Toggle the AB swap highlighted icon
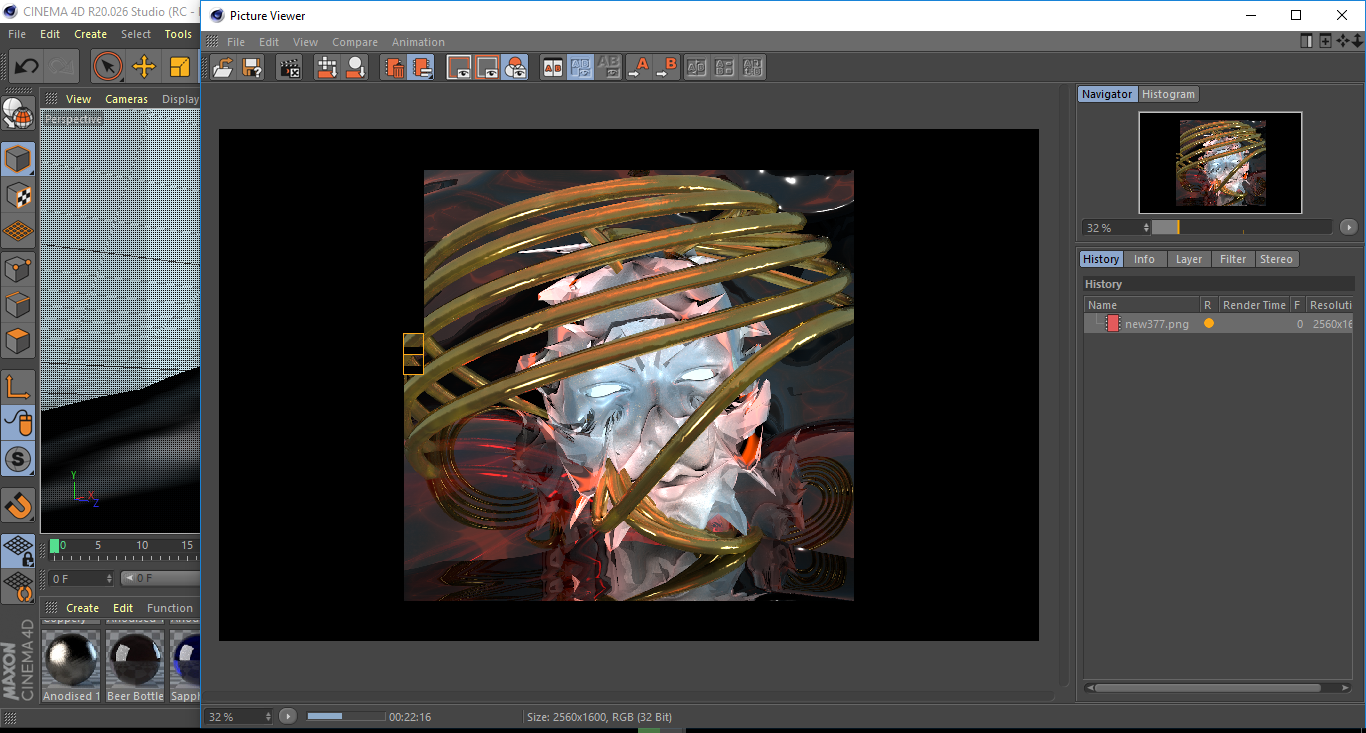The image size is (1366, 733). pos(580,68)
